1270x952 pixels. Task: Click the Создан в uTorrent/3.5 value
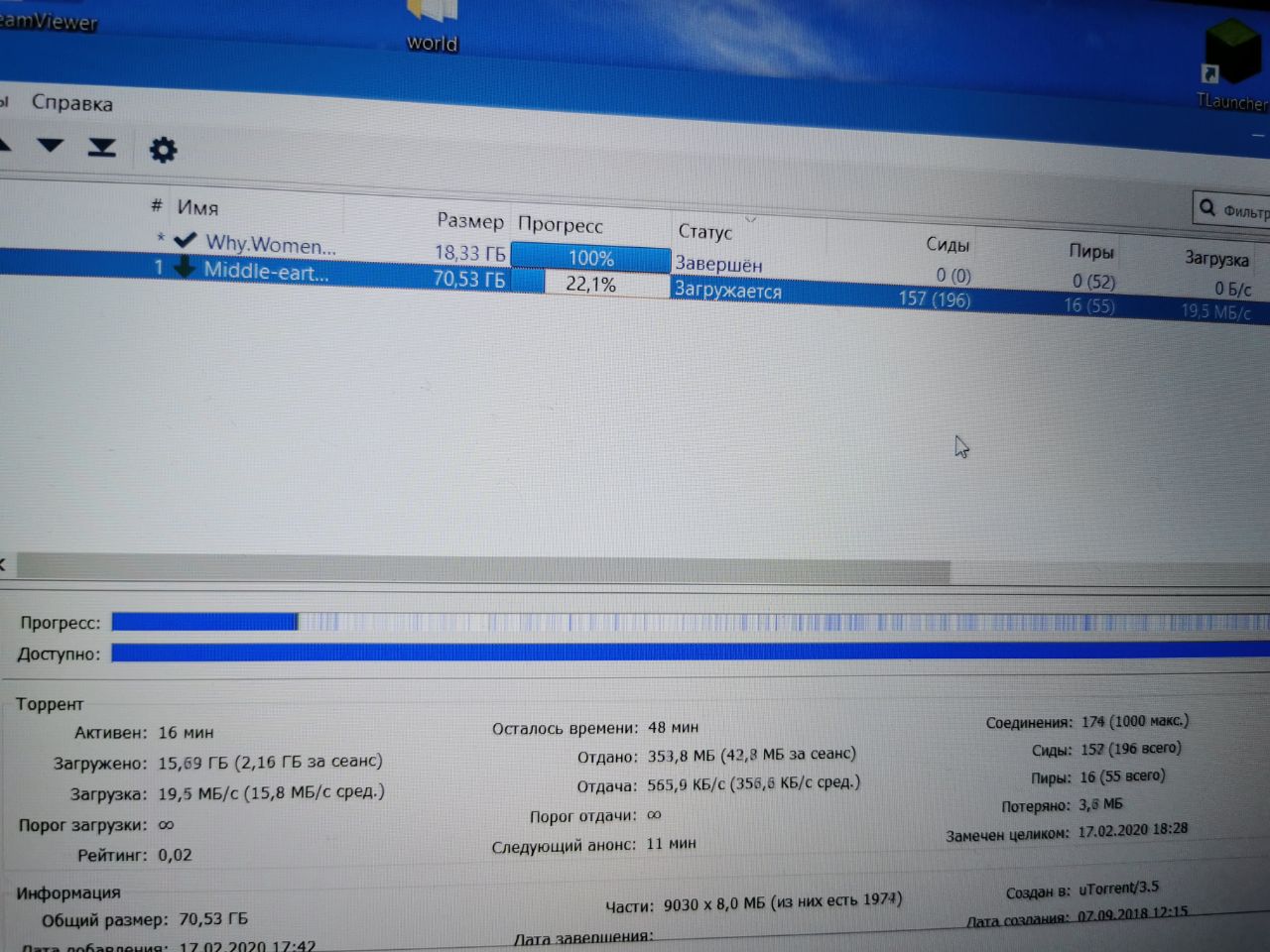pos(1118,889)
